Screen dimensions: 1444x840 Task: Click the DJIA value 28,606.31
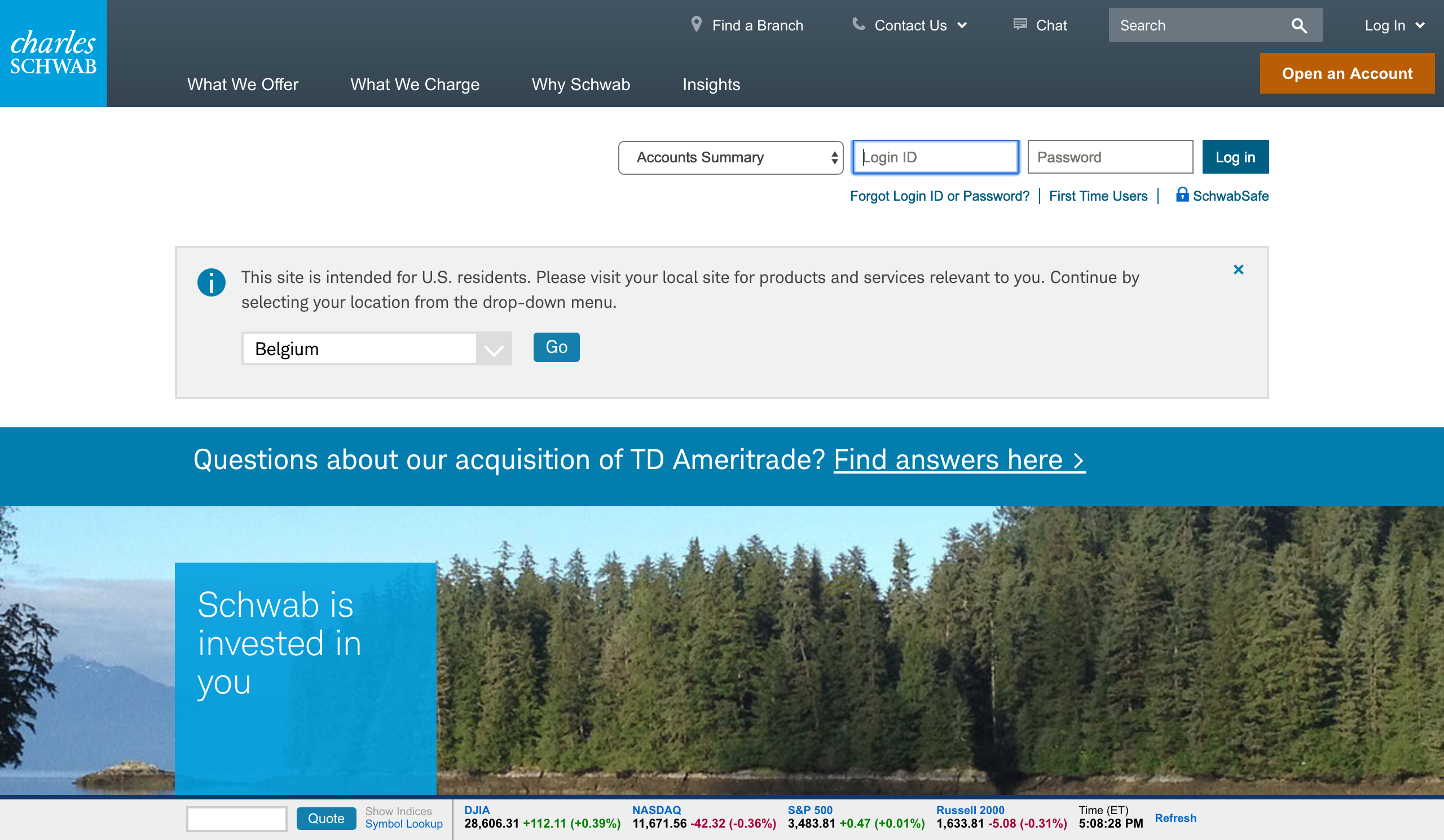tap(491, 824)
